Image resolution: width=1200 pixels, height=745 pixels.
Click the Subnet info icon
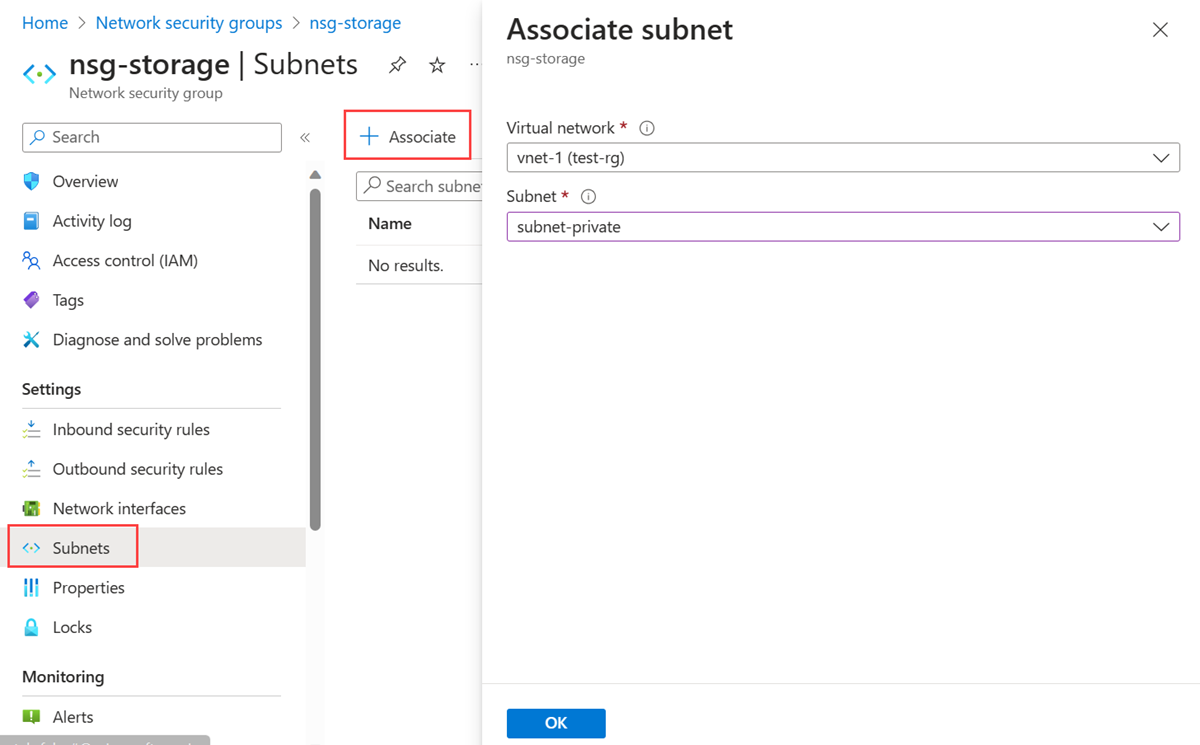pos(588,197)
